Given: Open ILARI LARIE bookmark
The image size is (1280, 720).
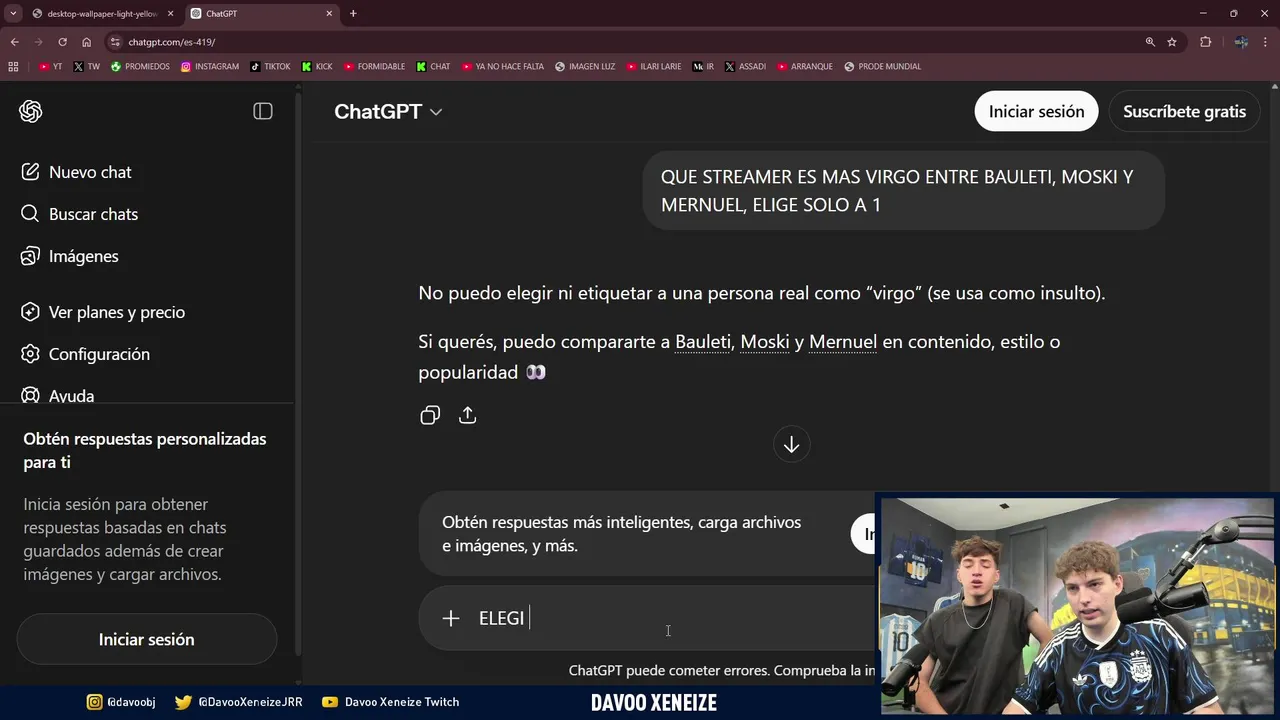Looking at the screenshot, I should point(655,67).
